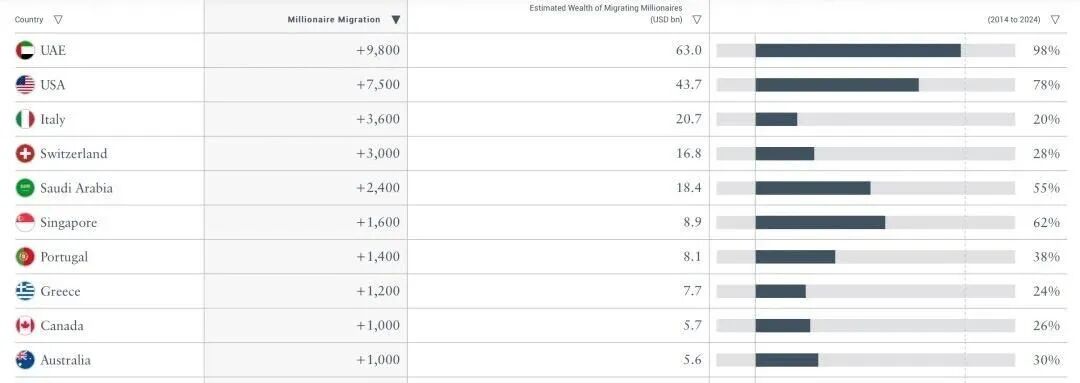Click the Canada flag icon

pos(25,326)
